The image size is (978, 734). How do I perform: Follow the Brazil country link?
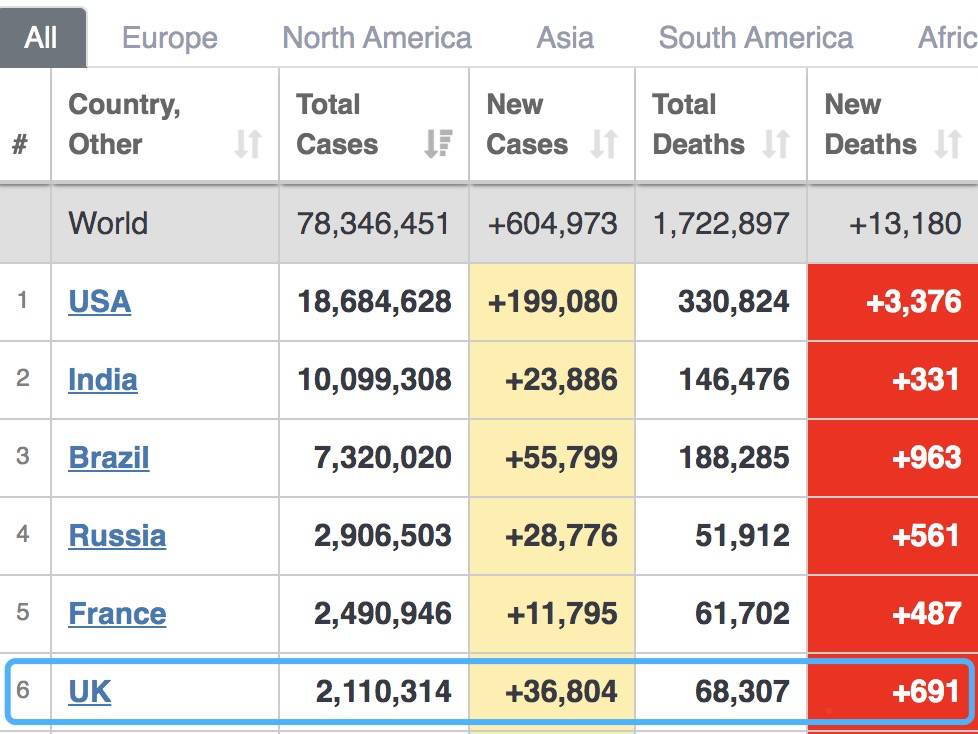(109, 457)
